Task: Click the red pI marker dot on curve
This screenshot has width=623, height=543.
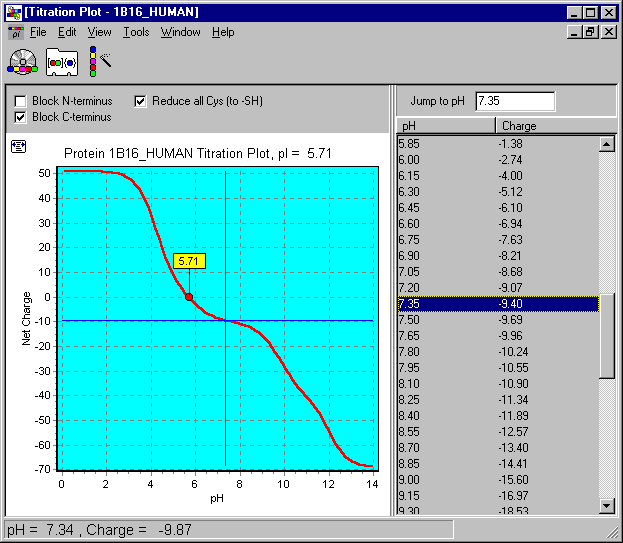Action: pos(189,297)
